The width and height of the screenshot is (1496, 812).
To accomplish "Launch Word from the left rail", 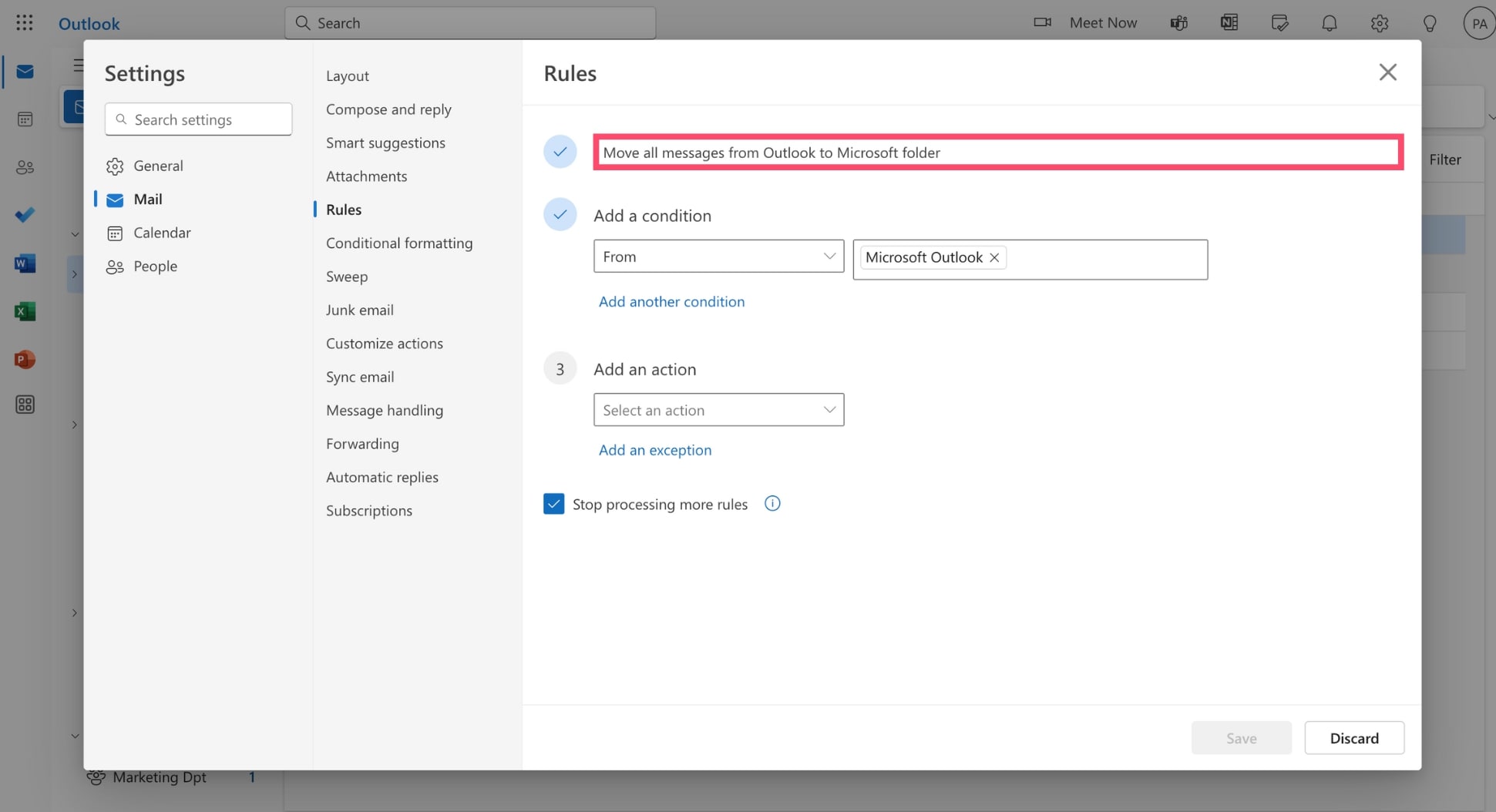I will (25, 263).
